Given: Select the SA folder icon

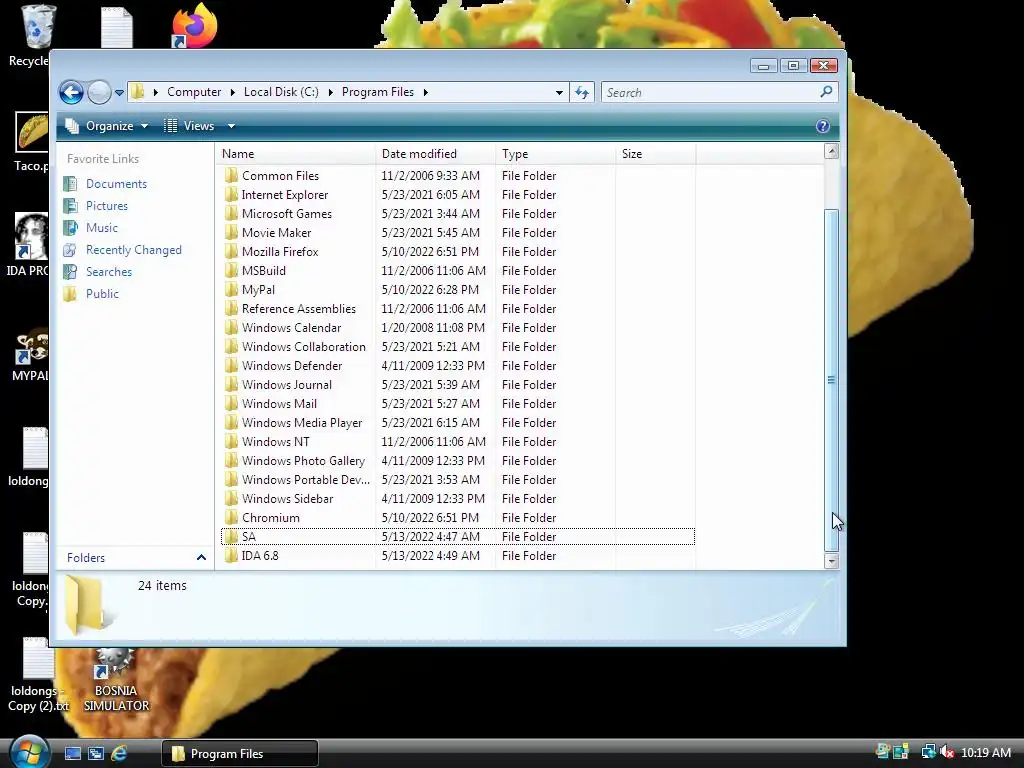Looking at the screenshot, I should pyautogui.click(x=231, y=536).
